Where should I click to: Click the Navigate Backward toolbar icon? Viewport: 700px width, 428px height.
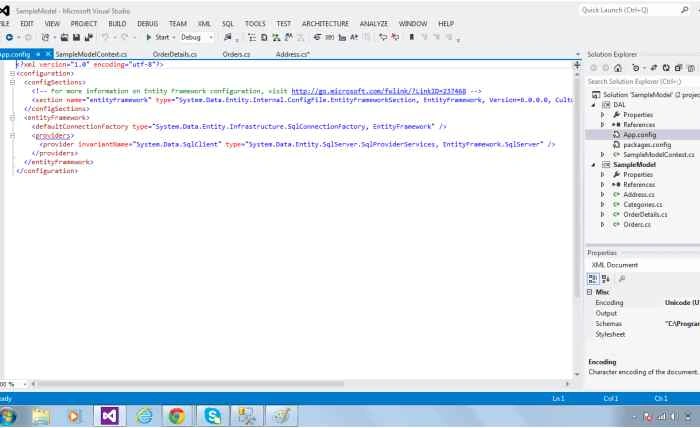[9, 37]
